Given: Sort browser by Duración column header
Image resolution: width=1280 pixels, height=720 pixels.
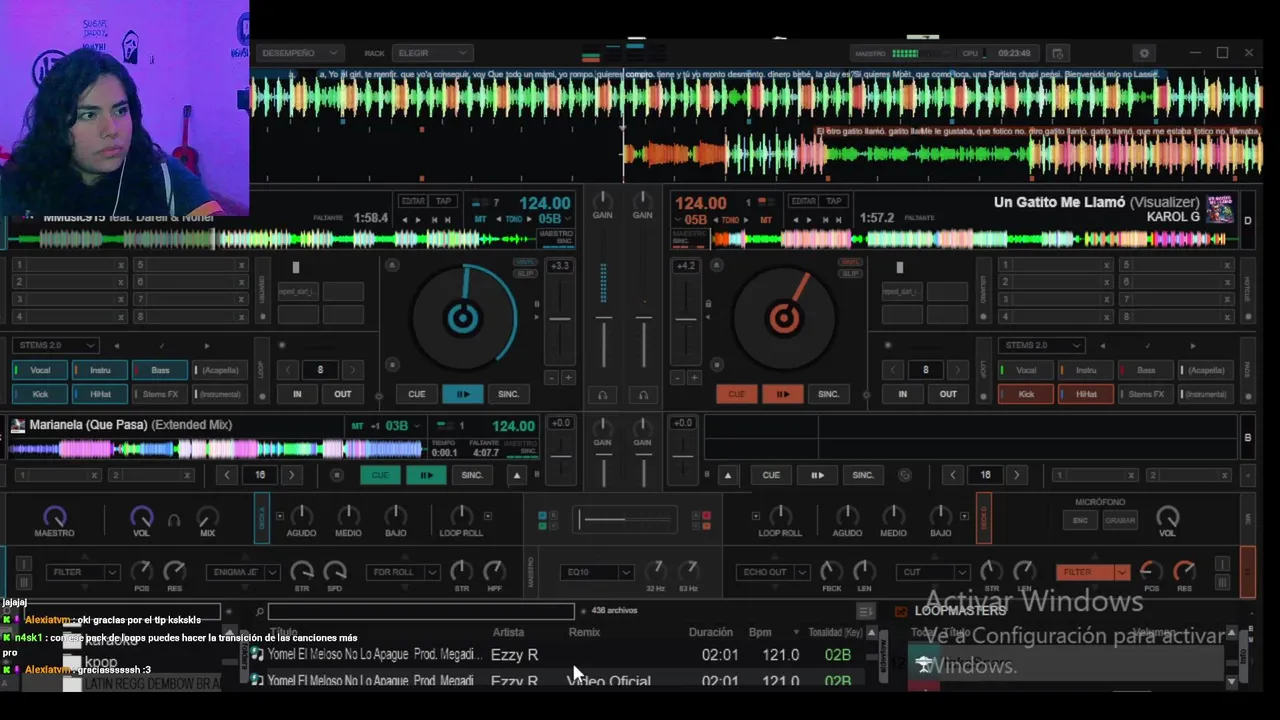Looking at the screenshot, I should click(711, 632).
